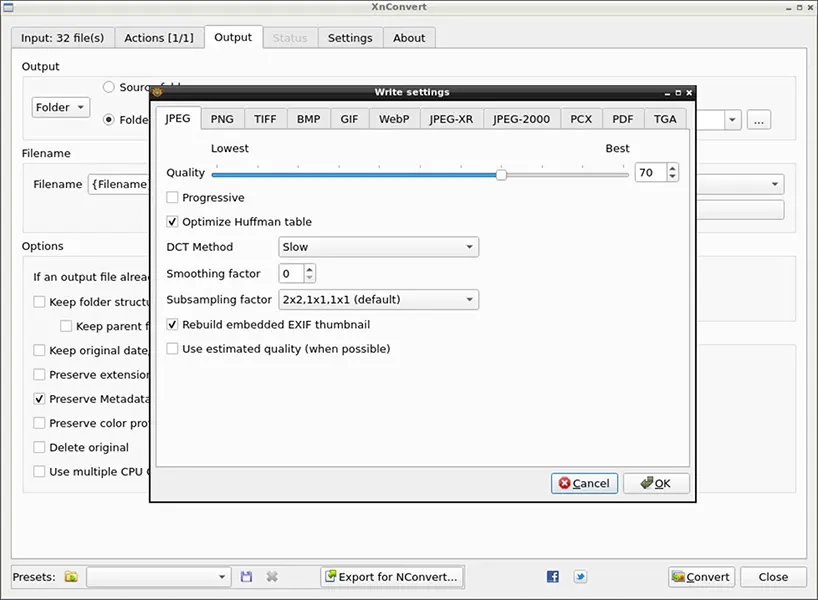
Task: Enable Use estimated quality checkbox
Action: point(172,349)
